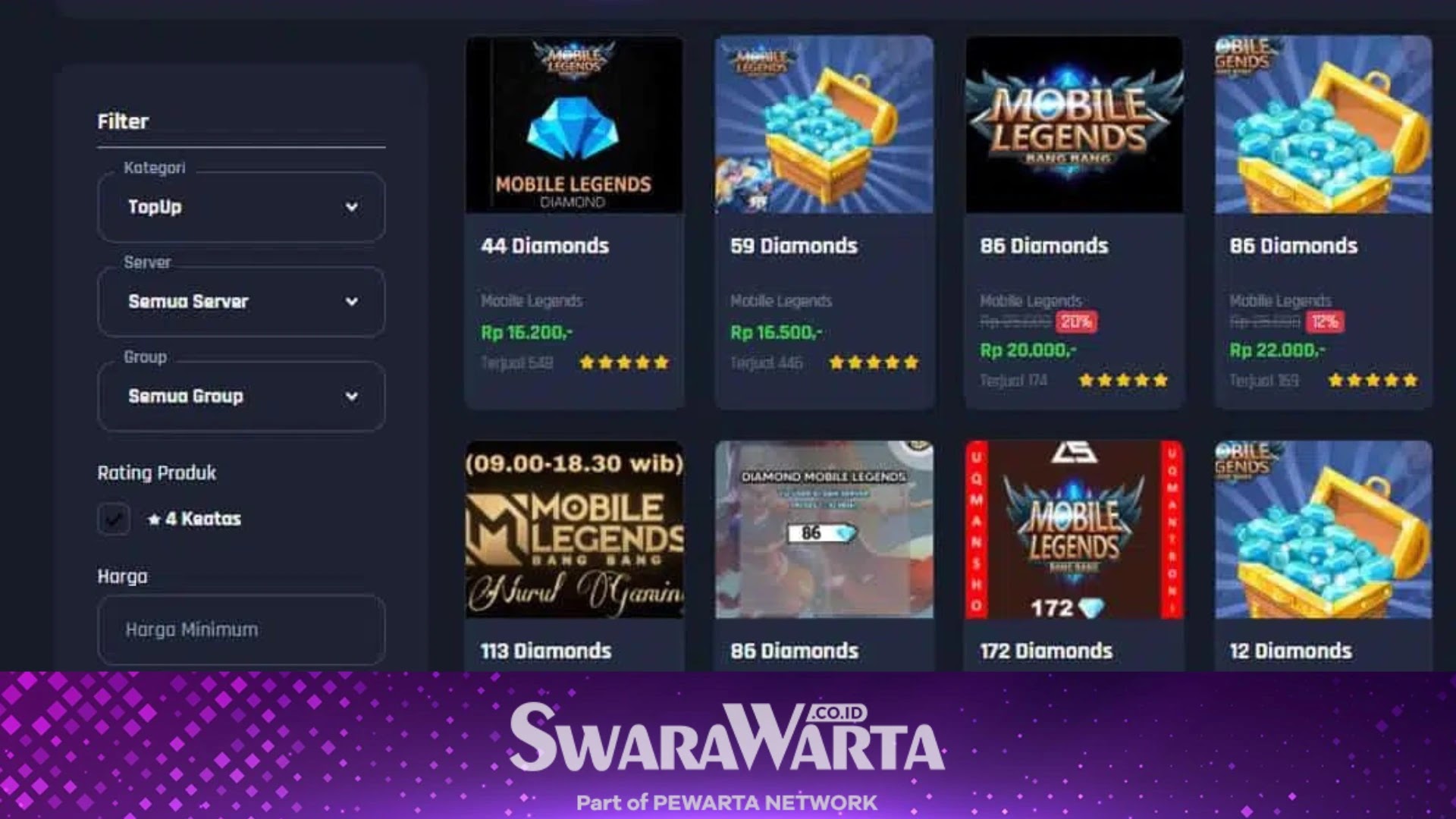Viewport: 1456px width, 819px height.
Task: Open the 12 Diamonds product title
Action: click(1291, 651)
